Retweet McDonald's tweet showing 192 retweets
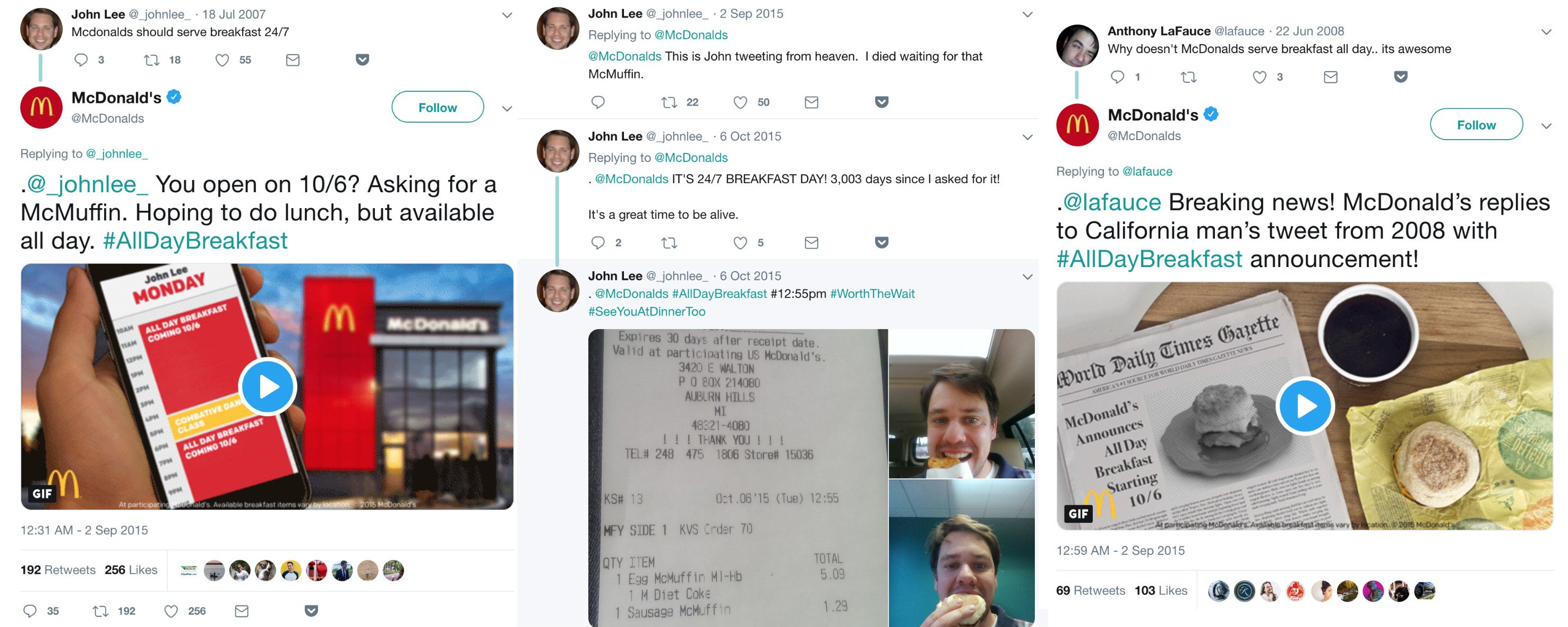1568x627 pixels. click(x=100, y=611)
